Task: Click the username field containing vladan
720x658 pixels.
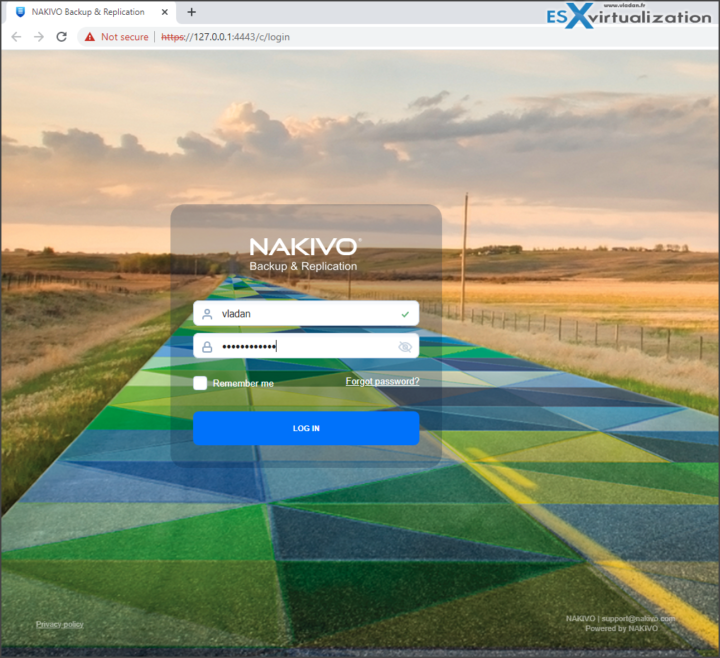Action: point(306,314)
